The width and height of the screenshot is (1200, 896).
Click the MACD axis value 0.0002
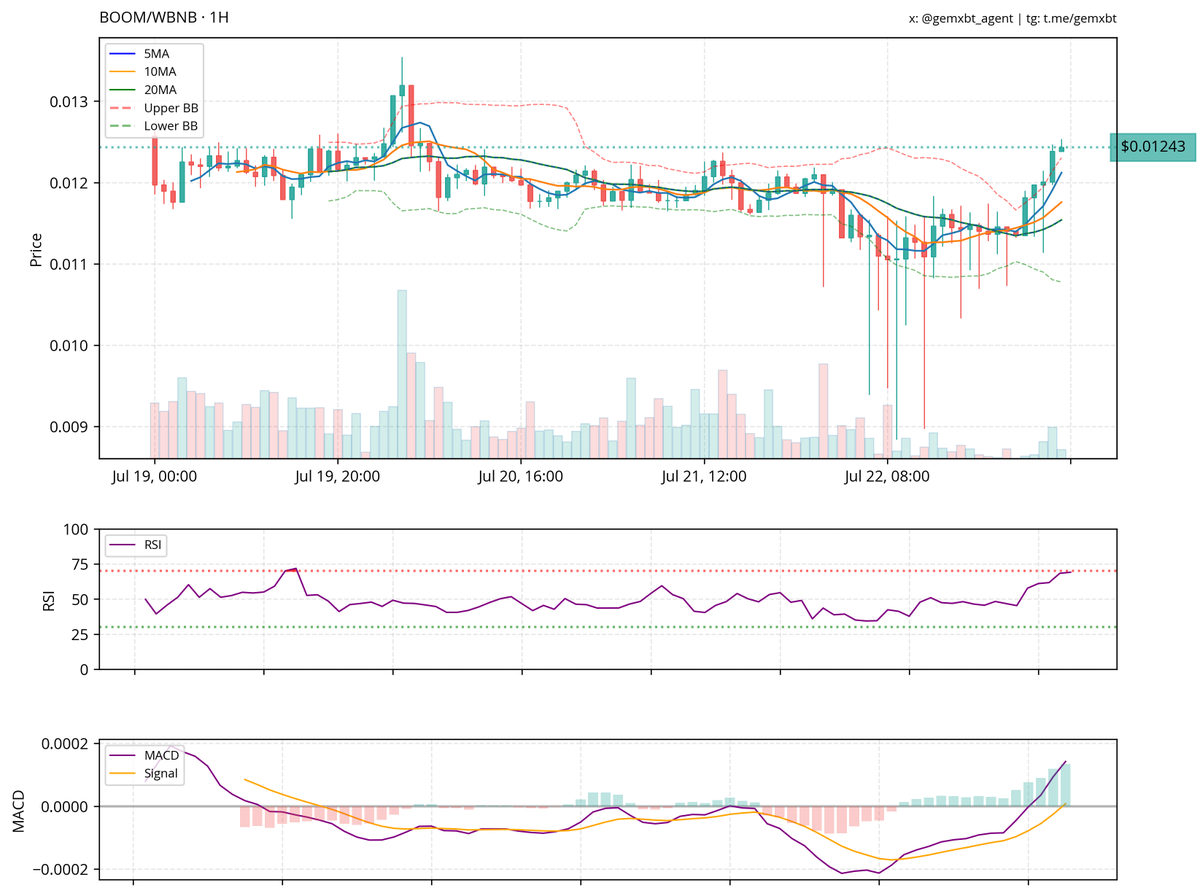tap(66, 744)
